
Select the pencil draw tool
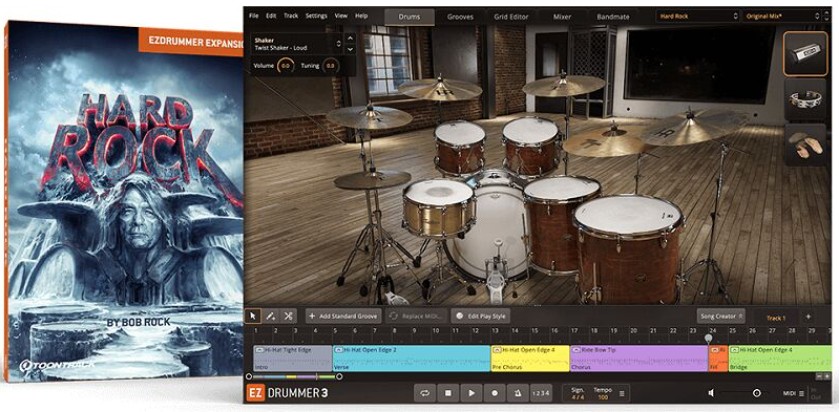pyautogui.click(x=271, y=316)
